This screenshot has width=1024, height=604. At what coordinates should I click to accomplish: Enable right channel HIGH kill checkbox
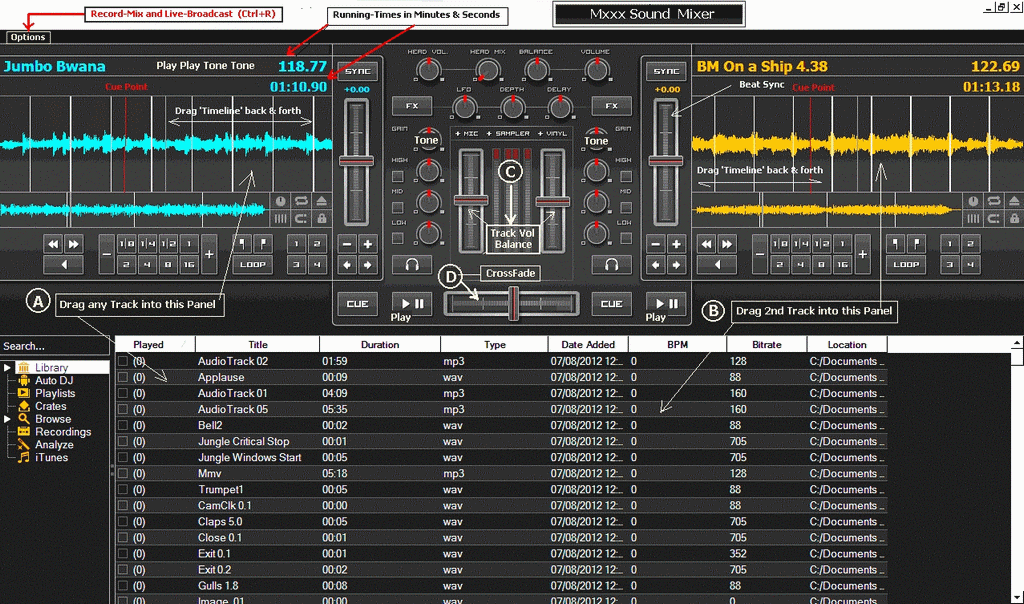(x=626, y=176)
